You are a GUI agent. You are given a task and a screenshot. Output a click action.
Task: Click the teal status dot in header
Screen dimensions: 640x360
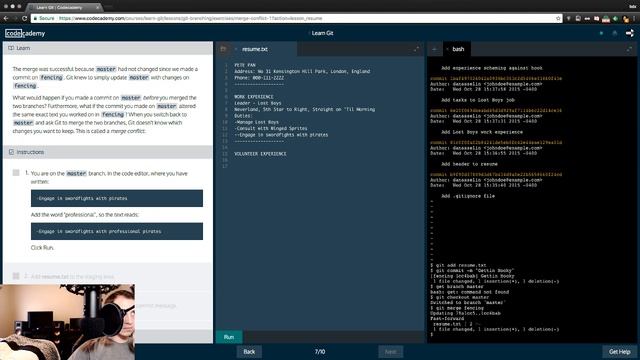601,33
